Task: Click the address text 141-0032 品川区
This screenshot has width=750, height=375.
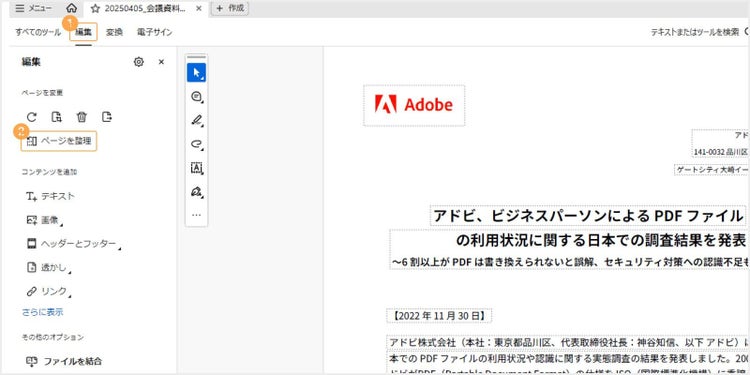Action: point(721,152)
